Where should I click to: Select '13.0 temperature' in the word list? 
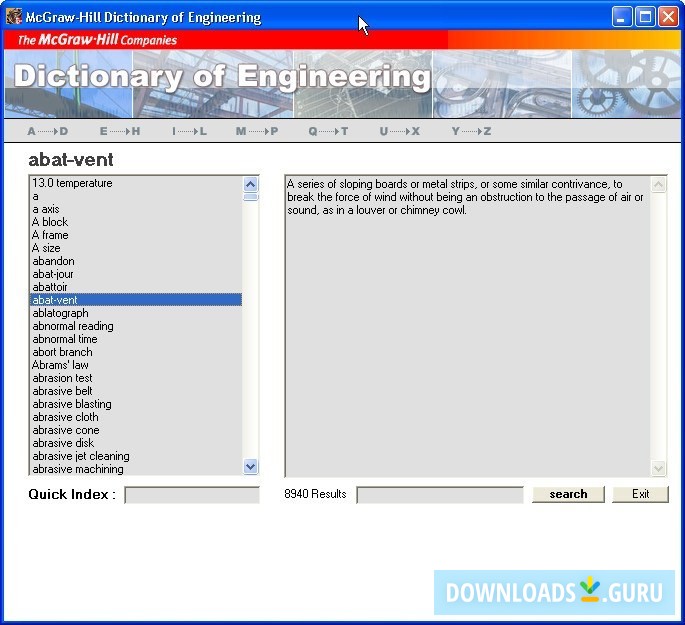(x=136, y=183)
